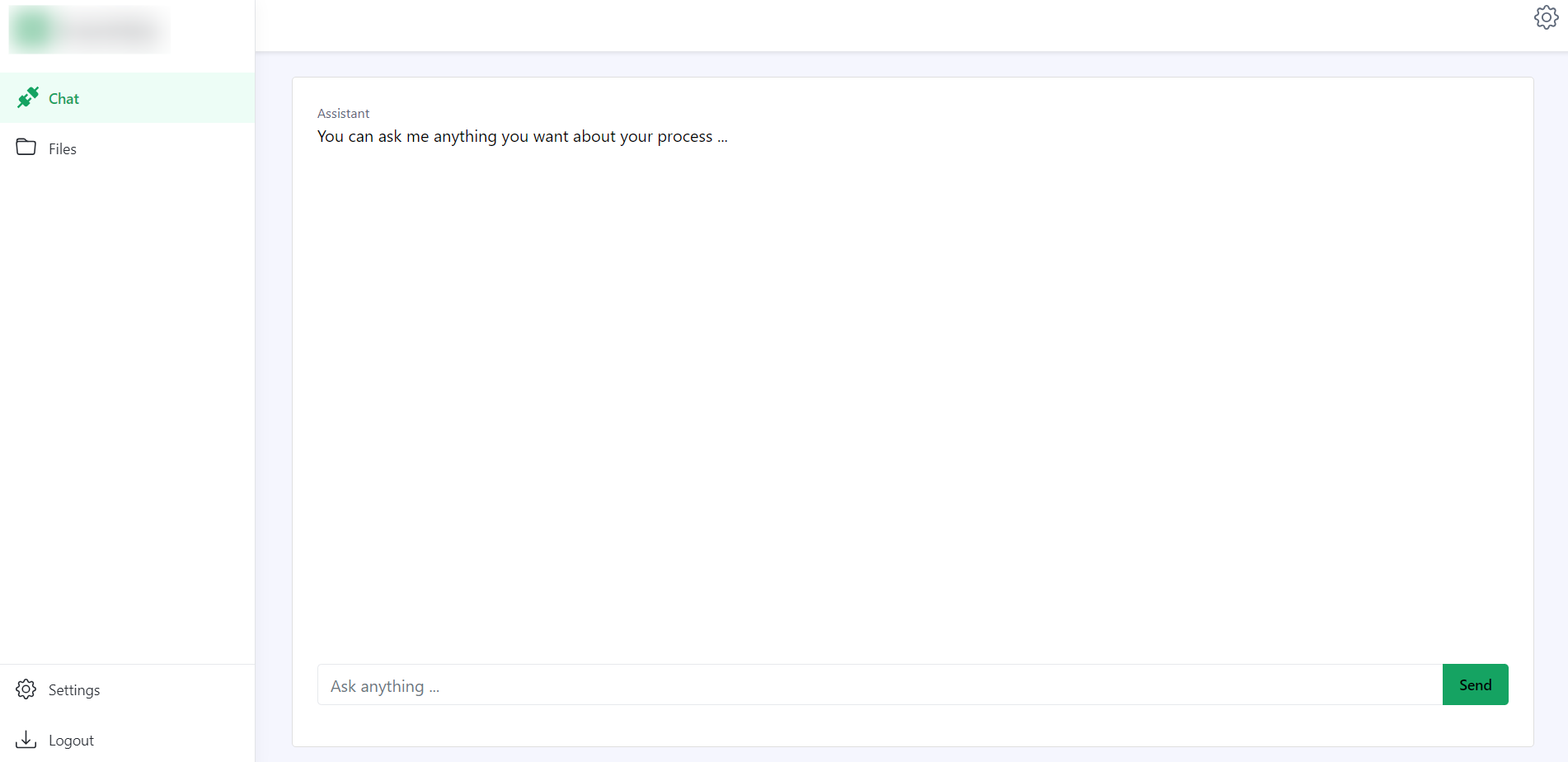
Task: Click the Logout arrow icon
Action: coord(26,740)
